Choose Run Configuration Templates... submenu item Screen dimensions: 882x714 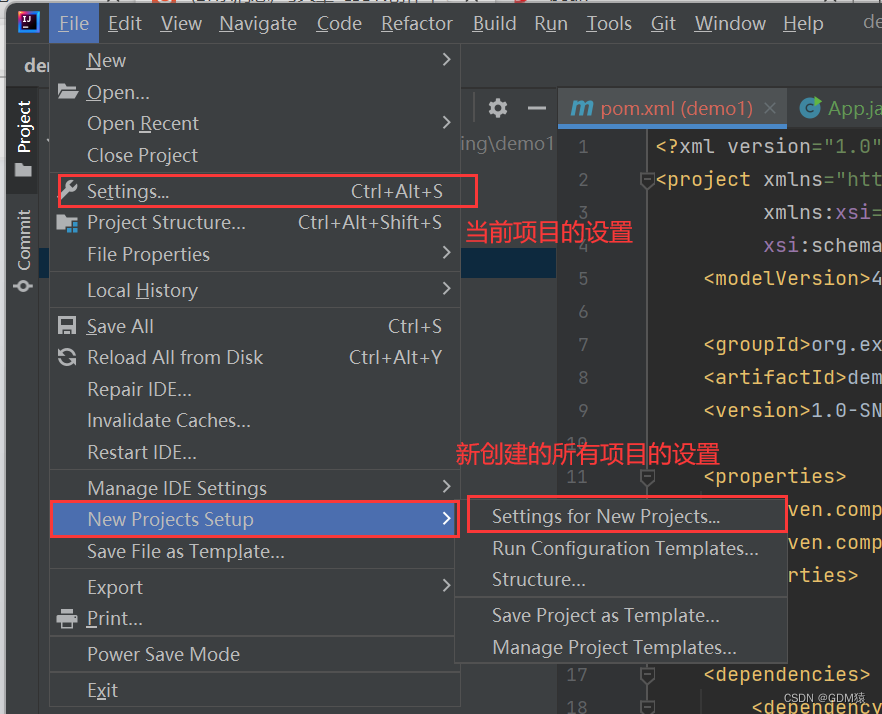pyautogui.click(x=621, y=548)
